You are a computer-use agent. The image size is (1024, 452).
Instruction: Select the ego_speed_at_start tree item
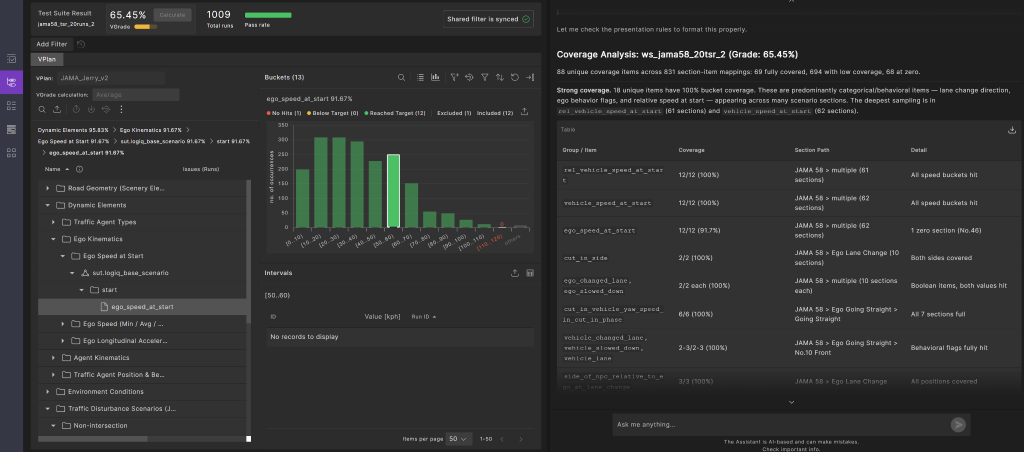point(142,307)
